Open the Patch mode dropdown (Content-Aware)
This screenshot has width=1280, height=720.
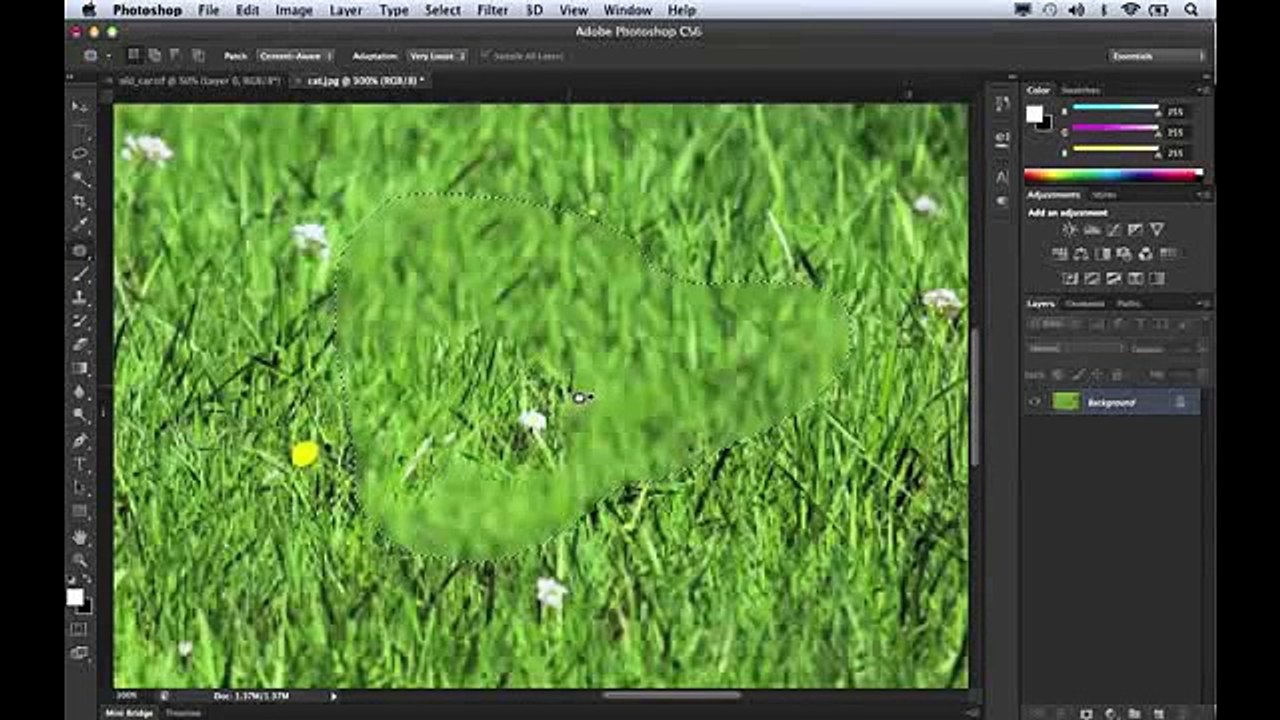[x=294, y=56]
